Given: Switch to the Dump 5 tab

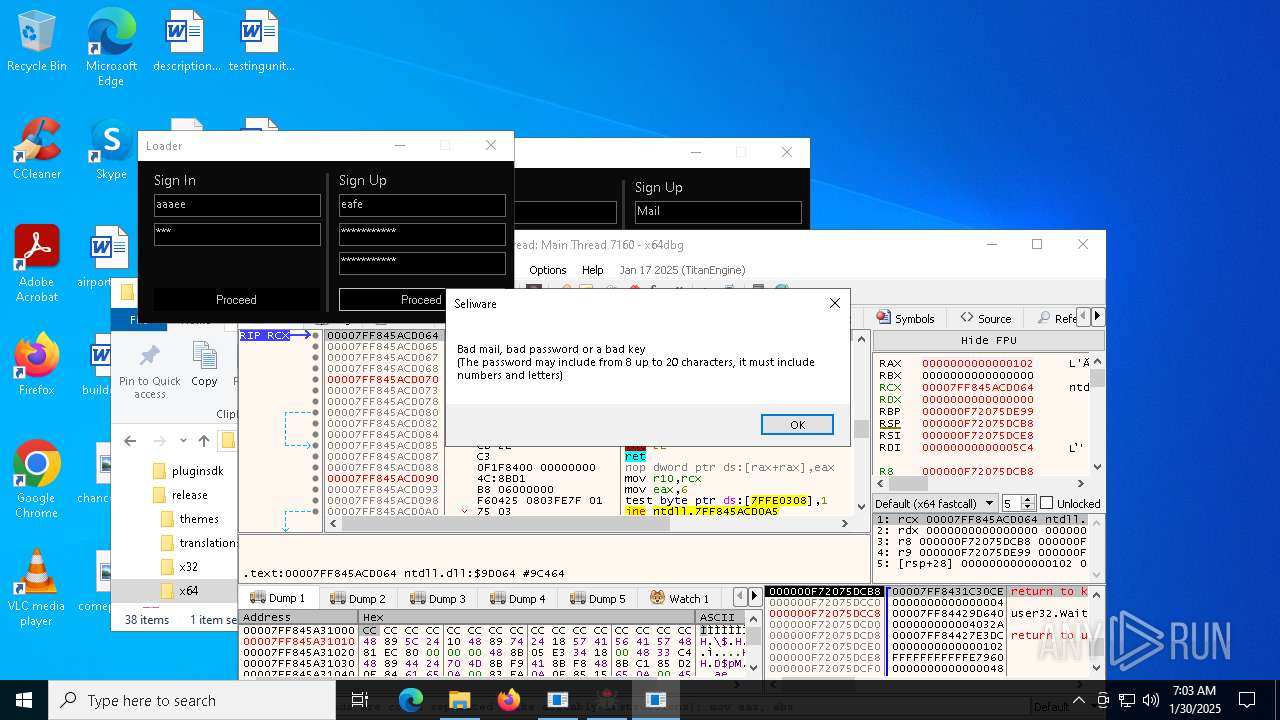Looking at the screenshot, I should click(597, 598).
